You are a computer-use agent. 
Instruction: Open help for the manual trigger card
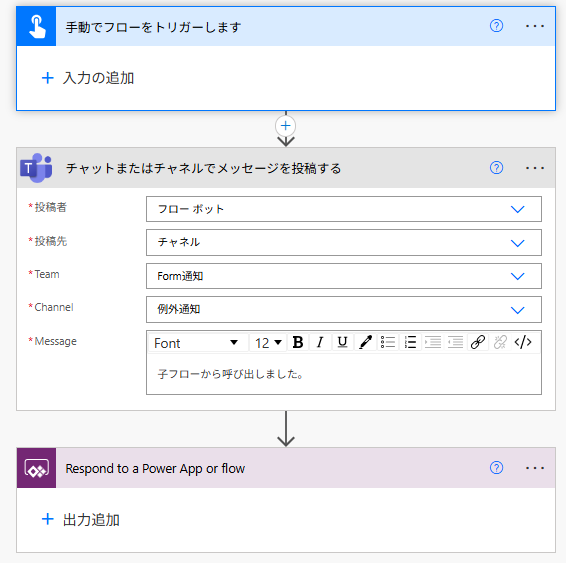[496, 26]
